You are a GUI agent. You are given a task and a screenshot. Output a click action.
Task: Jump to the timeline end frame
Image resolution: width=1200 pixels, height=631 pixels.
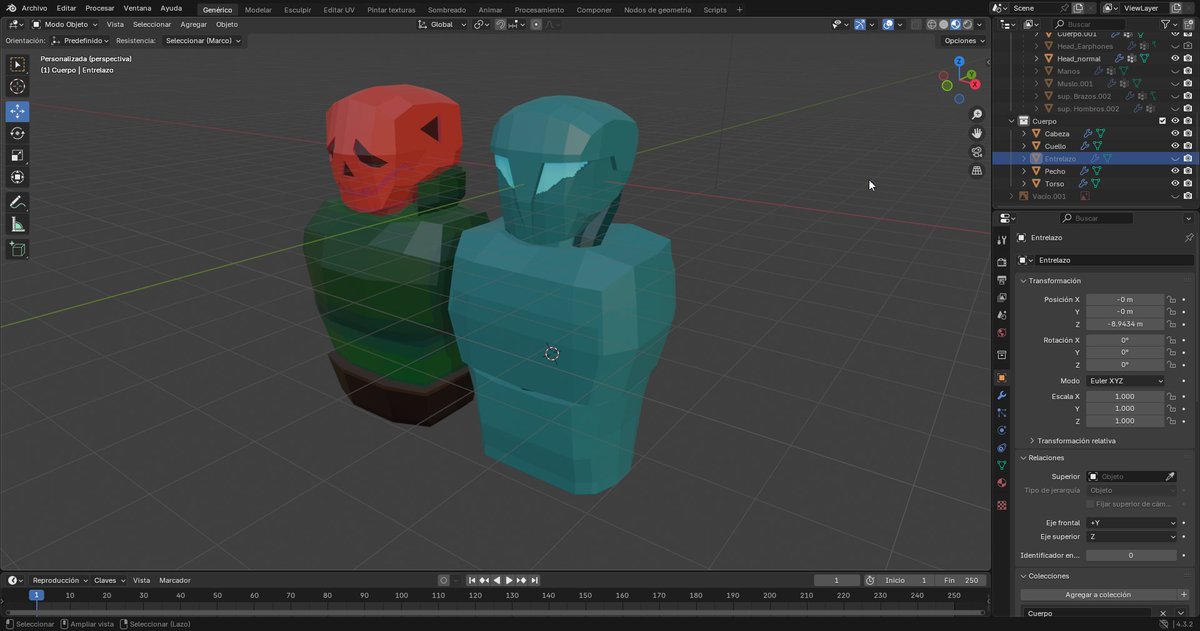pyautogui.click(x=535, y=580)
